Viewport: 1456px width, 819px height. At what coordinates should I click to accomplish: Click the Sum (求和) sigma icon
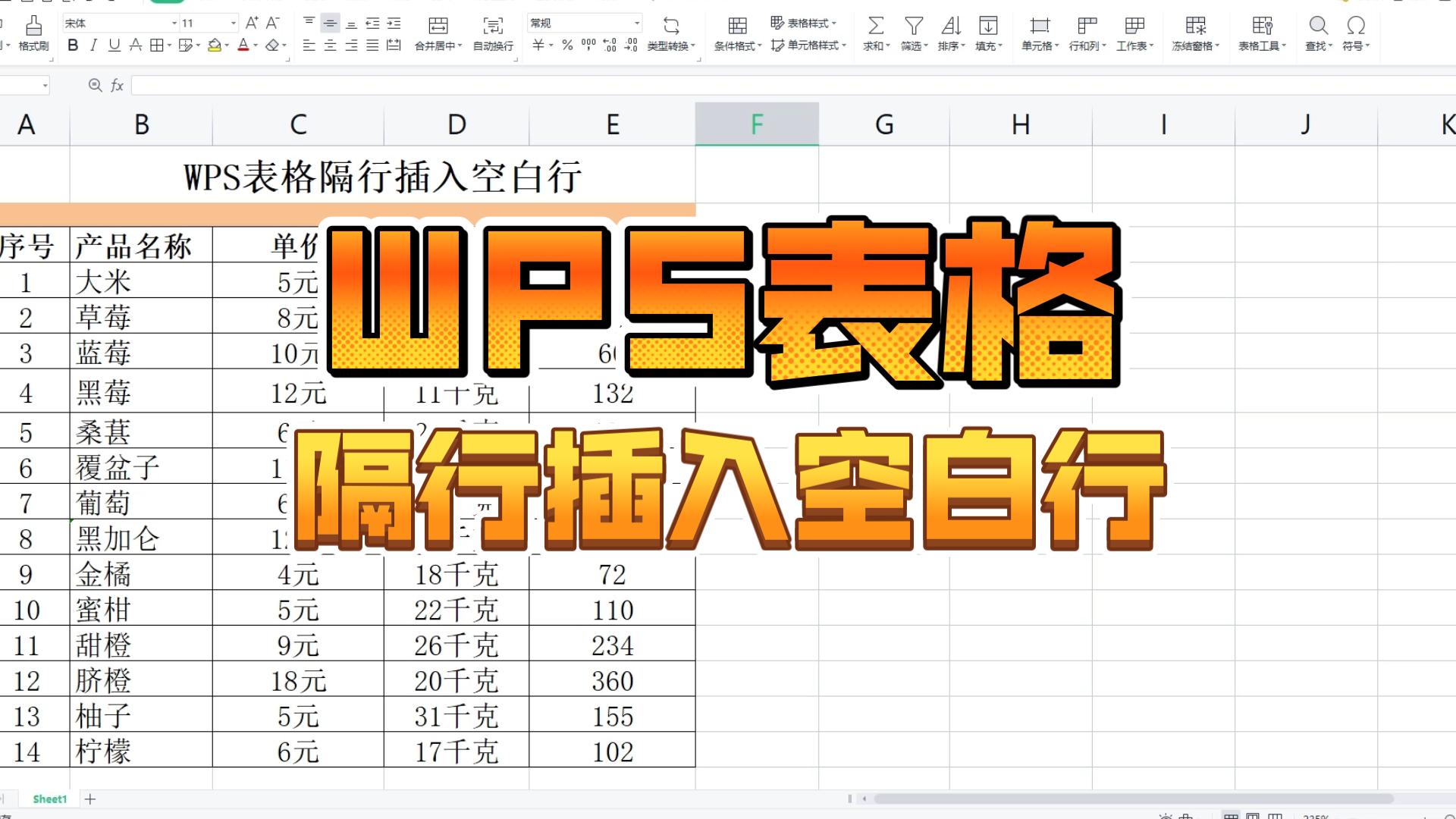click(x=876, y=26)
